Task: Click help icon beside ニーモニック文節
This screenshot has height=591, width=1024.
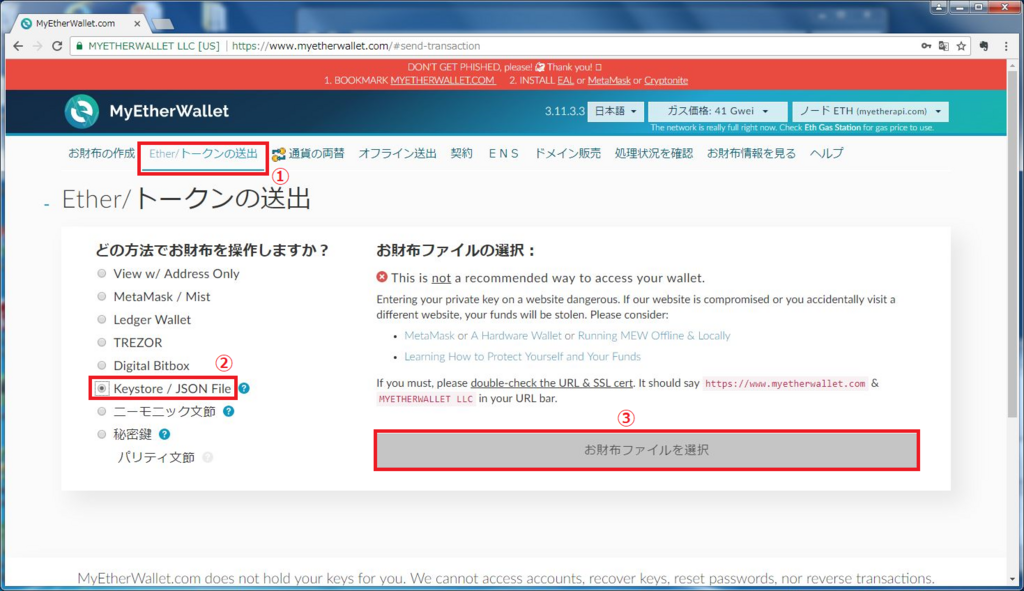Action: click(x=229, y=411)
